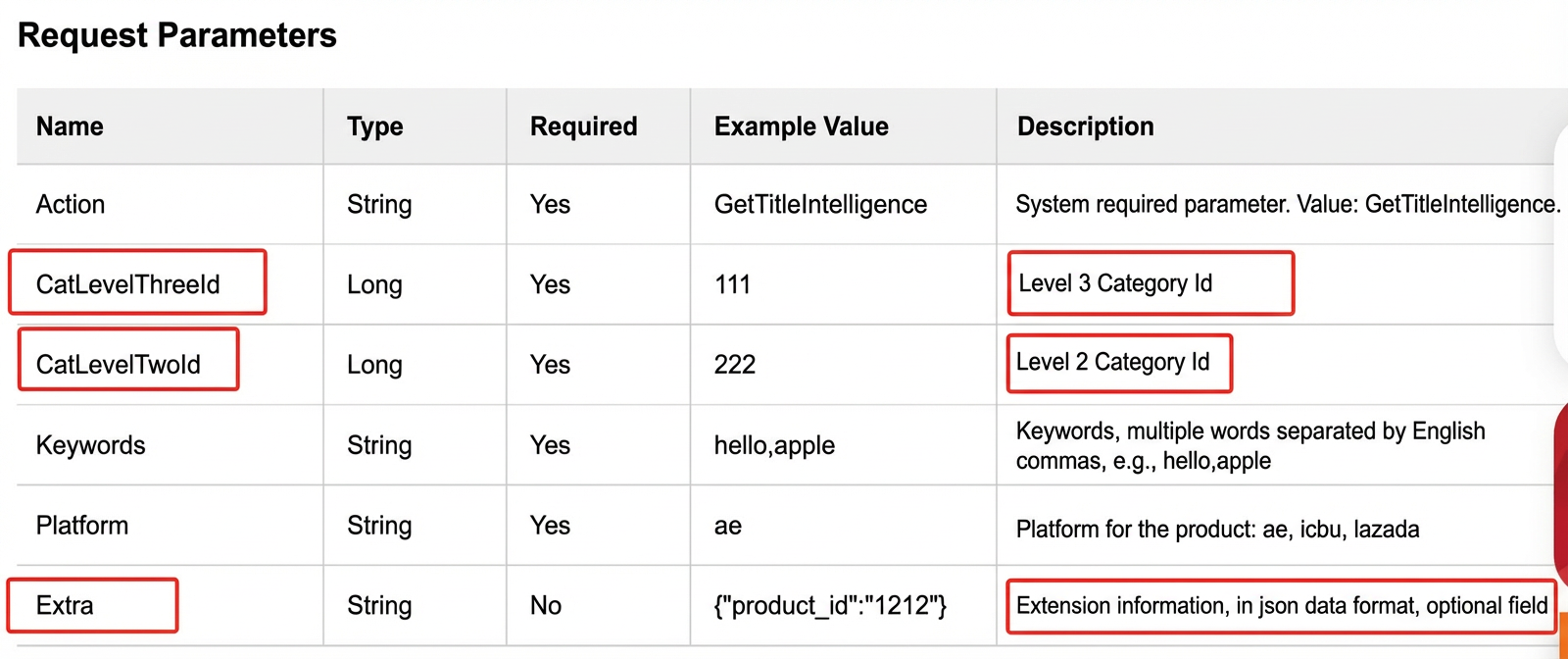
Task: Click the CatLevelTwoId parameter name
Action: (x=119, y=365)
